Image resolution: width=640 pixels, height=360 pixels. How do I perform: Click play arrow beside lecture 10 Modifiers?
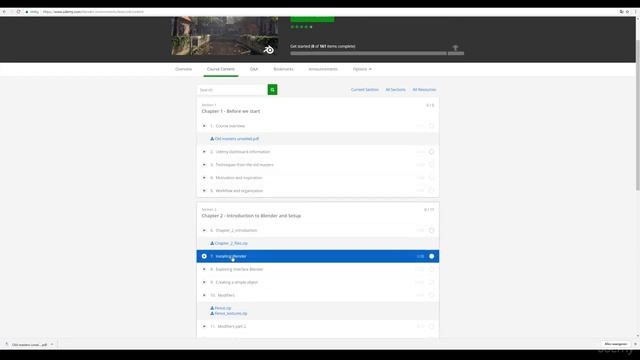204,295
